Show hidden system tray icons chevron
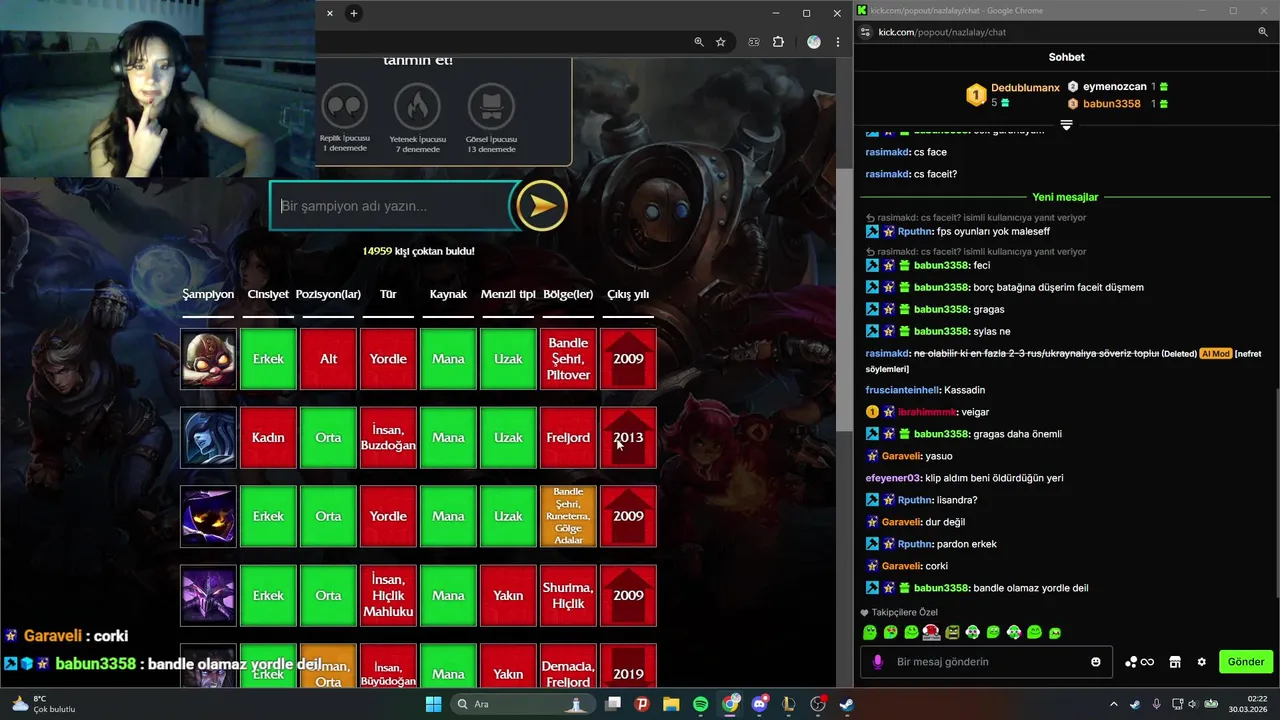The width and height of the screenshot is (1280, 720). [x=1113, y=704]
